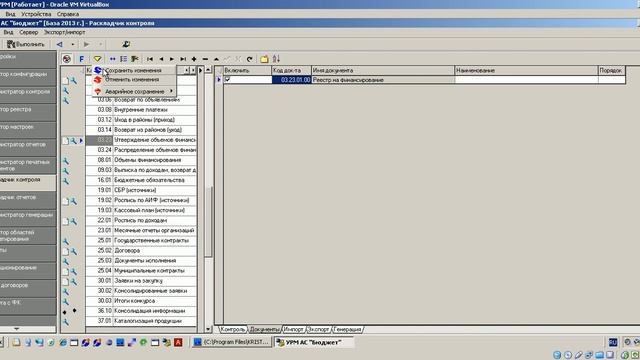640x360 pixels.
Task: Click the Код док-та column header
Action: click(x=291, y=70)
